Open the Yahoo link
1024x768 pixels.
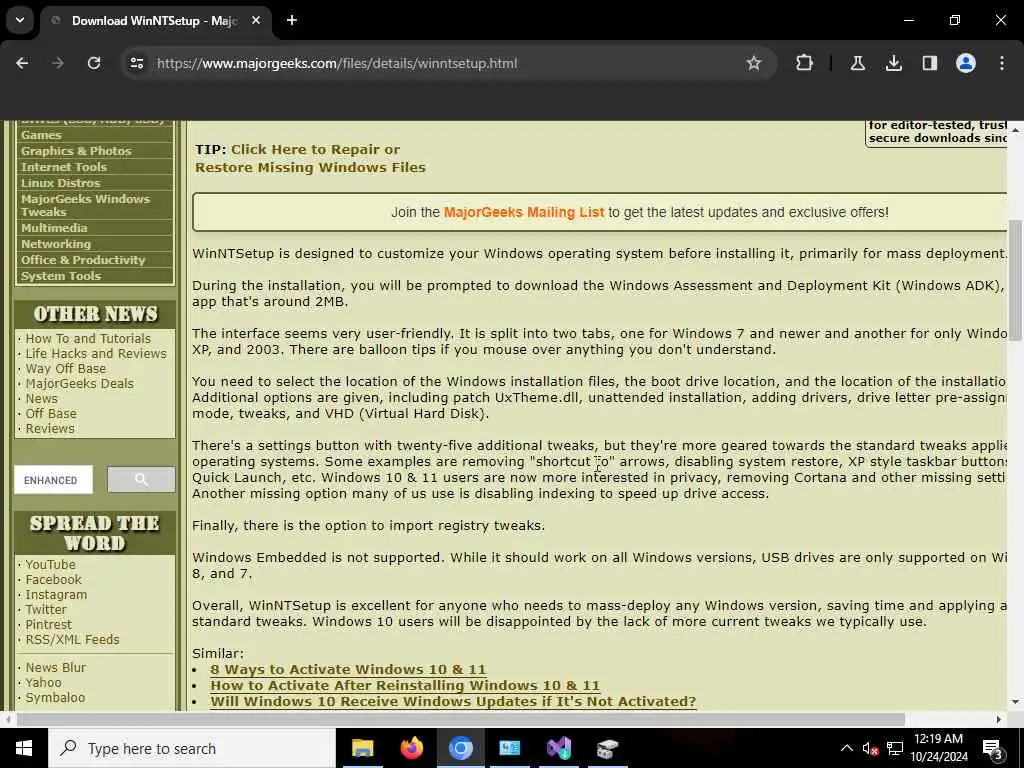pyautogui.click(x=43, y=682)
